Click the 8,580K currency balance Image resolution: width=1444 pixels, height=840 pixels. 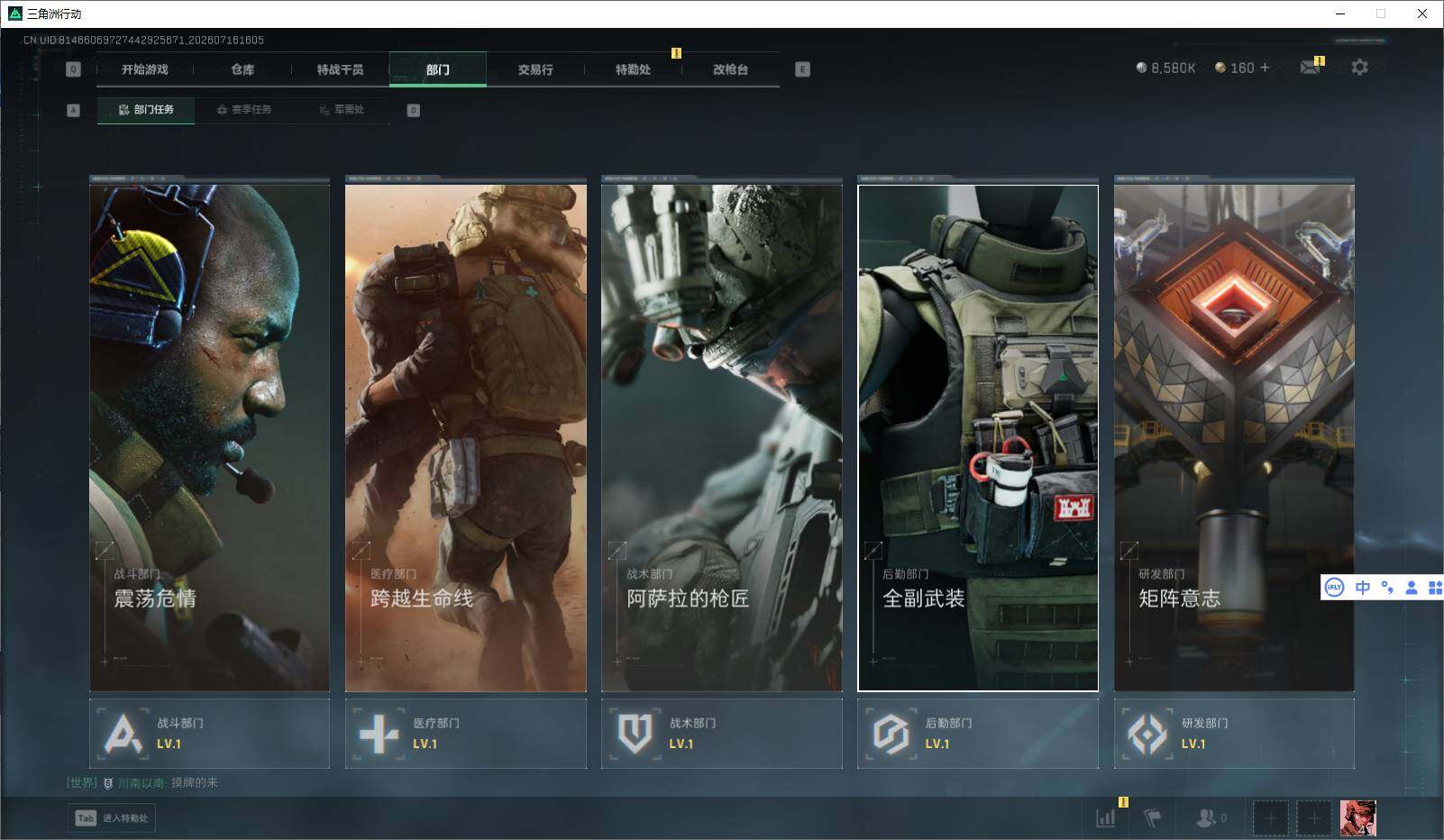[x=1165, y=68]
